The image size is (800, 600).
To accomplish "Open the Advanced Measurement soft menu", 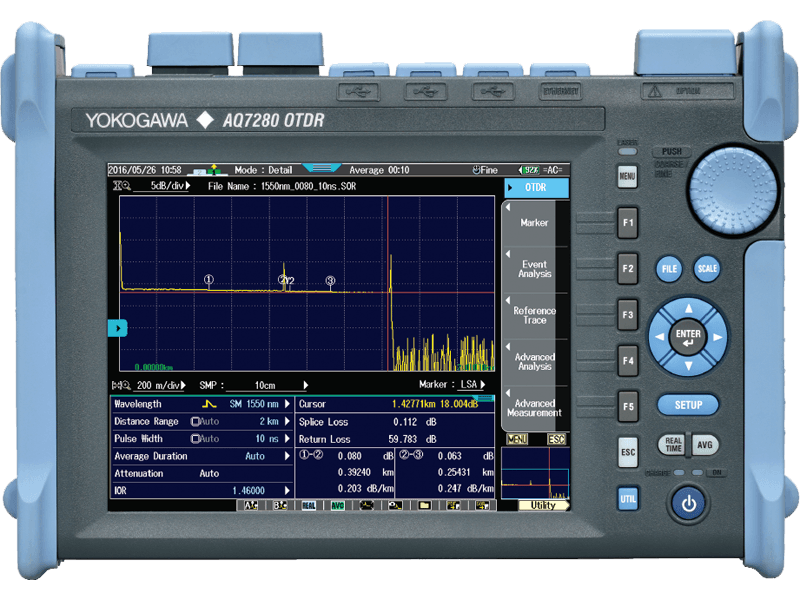I will pyautogui.click(x=534, y=408).
